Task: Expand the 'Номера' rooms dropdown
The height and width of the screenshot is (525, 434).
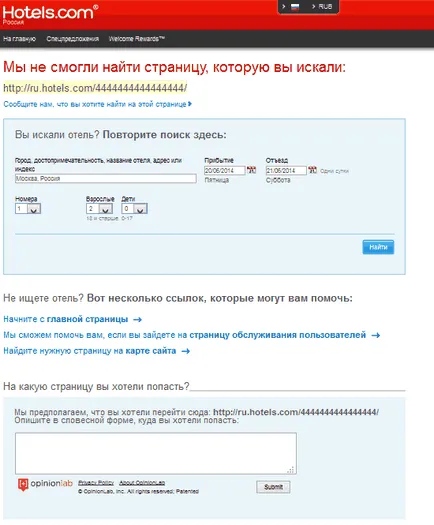Action: pos(28,209)
